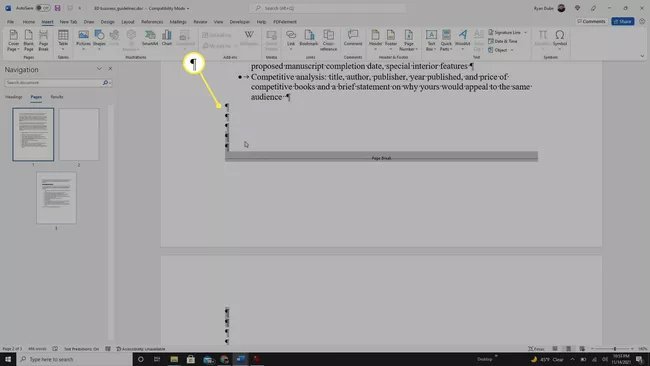This screenshot has width=650, height=366.
Task: Click the Comment icon in the ribbon
Action: (x=353, y=38)
